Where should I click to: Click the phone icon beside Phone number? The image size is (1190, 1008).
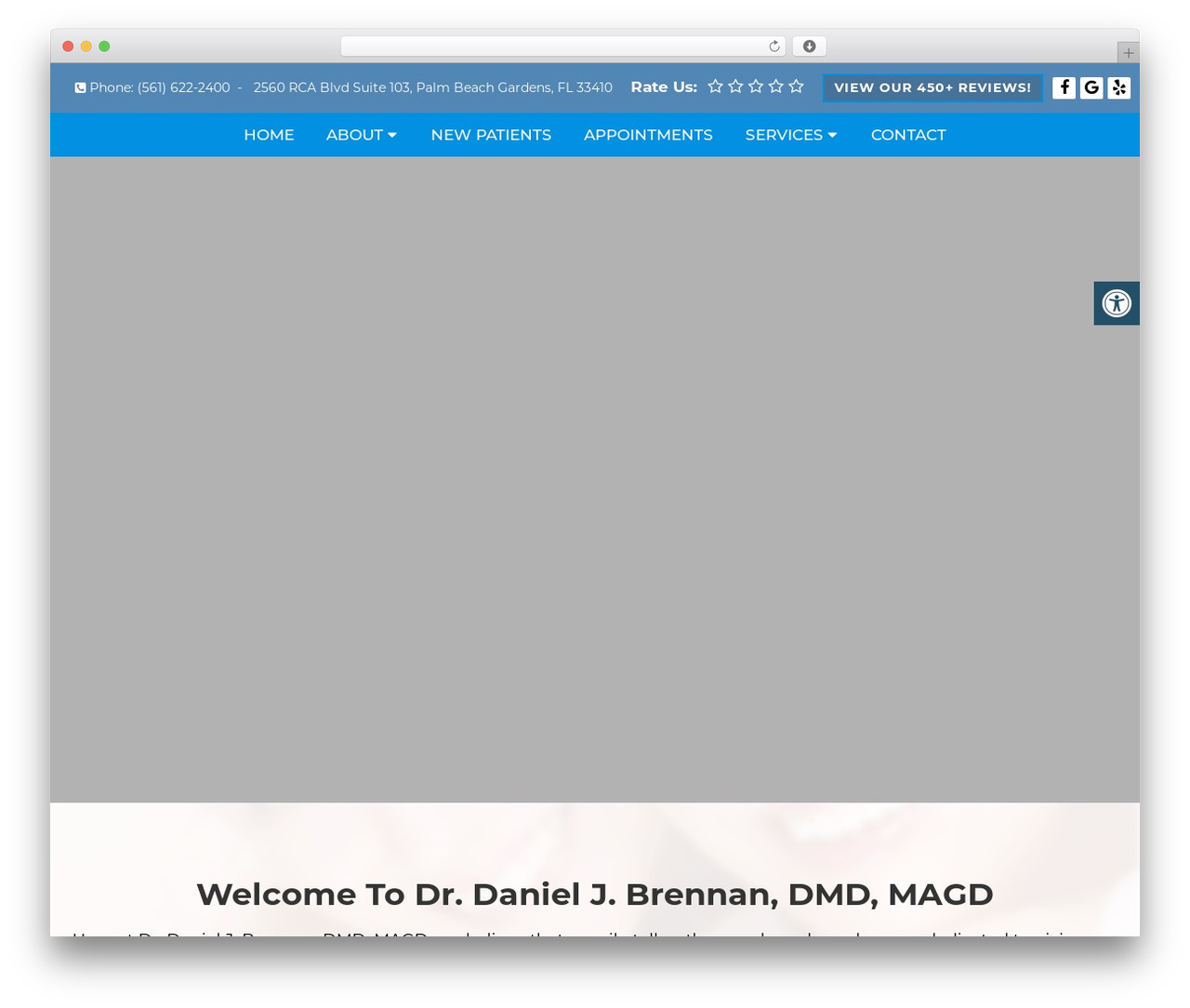point(81,87)
